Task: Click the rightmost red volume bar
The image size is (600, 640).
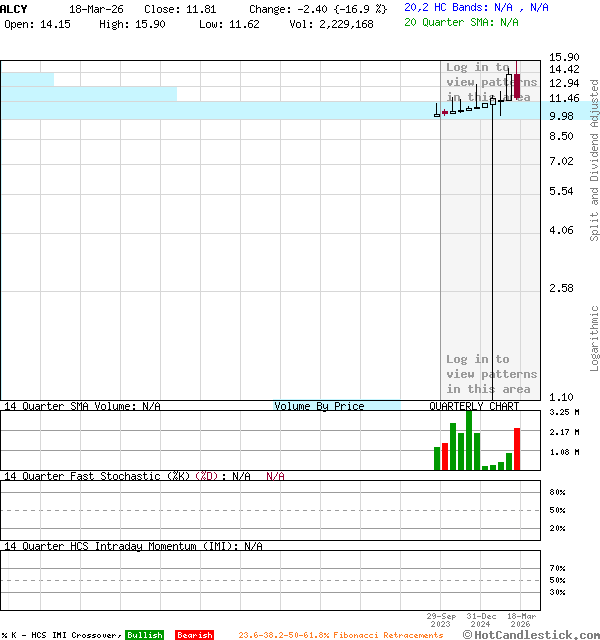Action: click(x=517, y=449)
